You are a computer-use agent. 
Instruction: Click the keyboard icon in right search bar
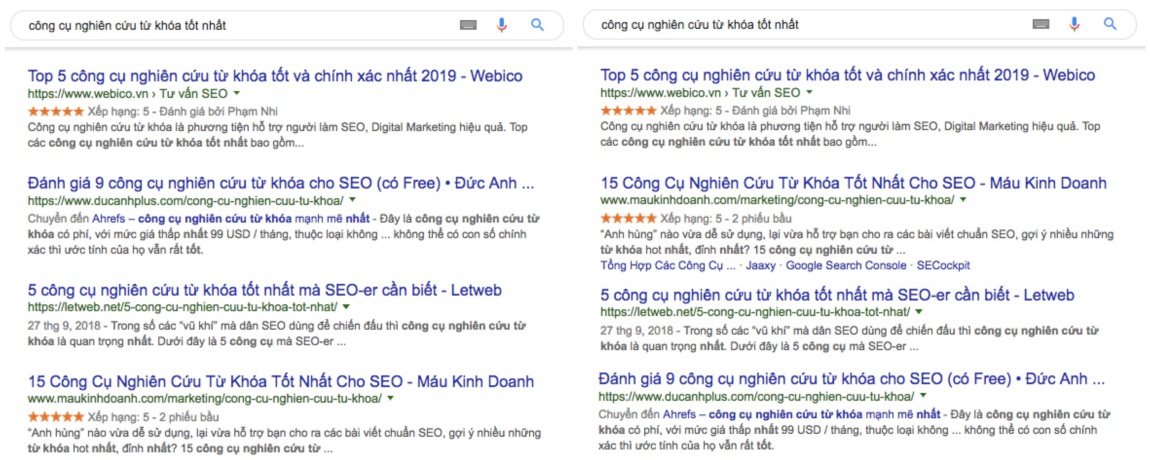[1040, 24]
